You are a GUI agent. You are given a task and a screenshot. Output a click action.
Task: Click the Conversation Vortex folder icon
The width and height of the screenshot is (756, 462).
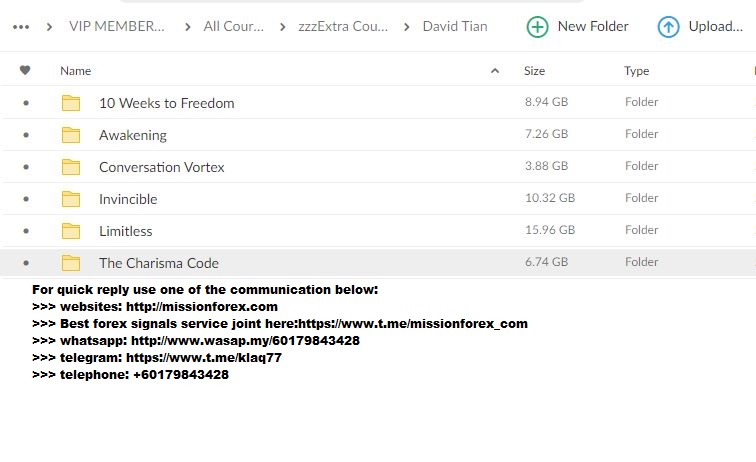point(71,167)
